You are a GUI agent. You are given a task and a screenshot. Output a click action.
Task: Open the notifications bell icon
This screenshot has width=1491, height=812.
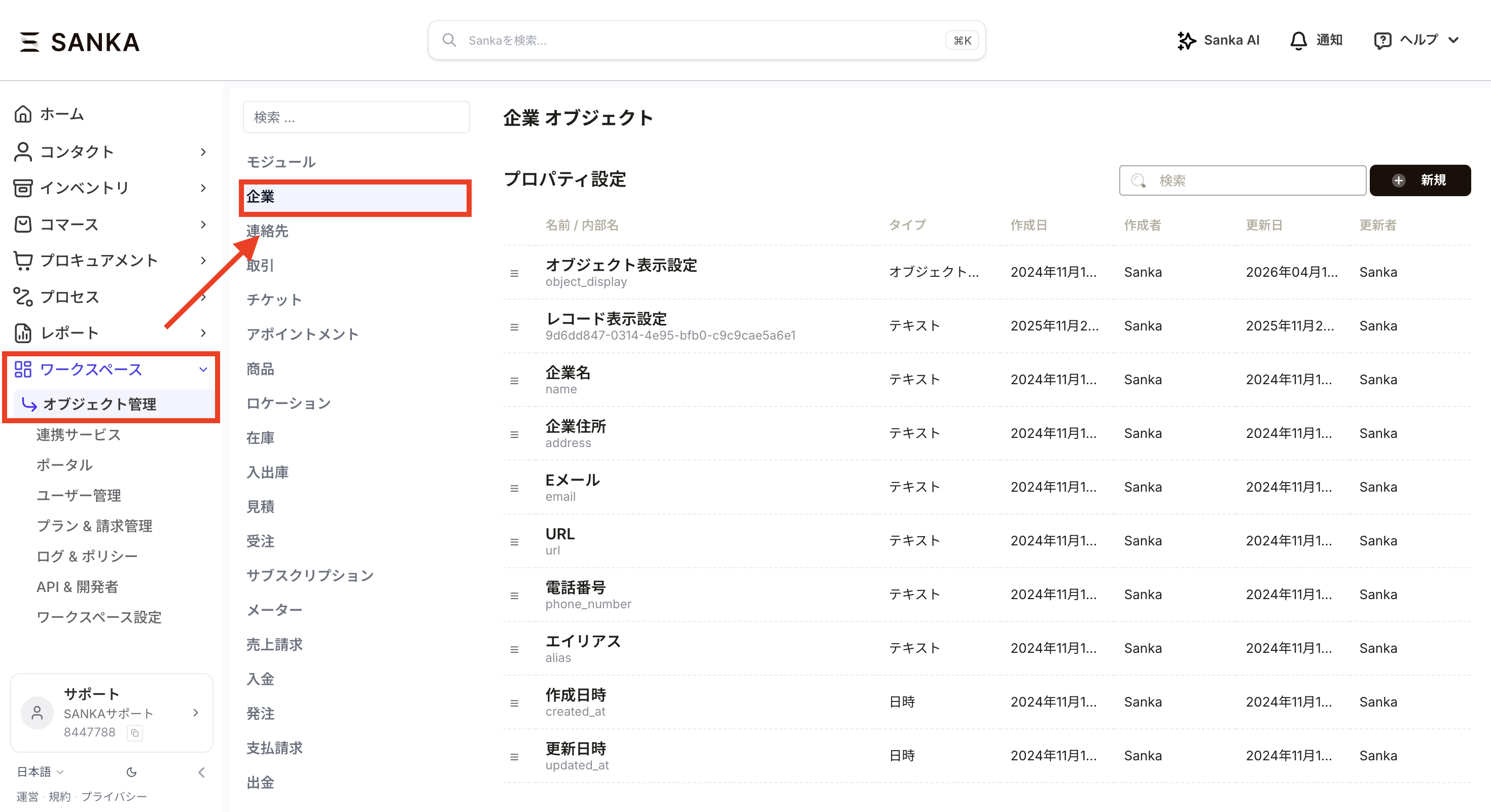(x=1298, y=41)
